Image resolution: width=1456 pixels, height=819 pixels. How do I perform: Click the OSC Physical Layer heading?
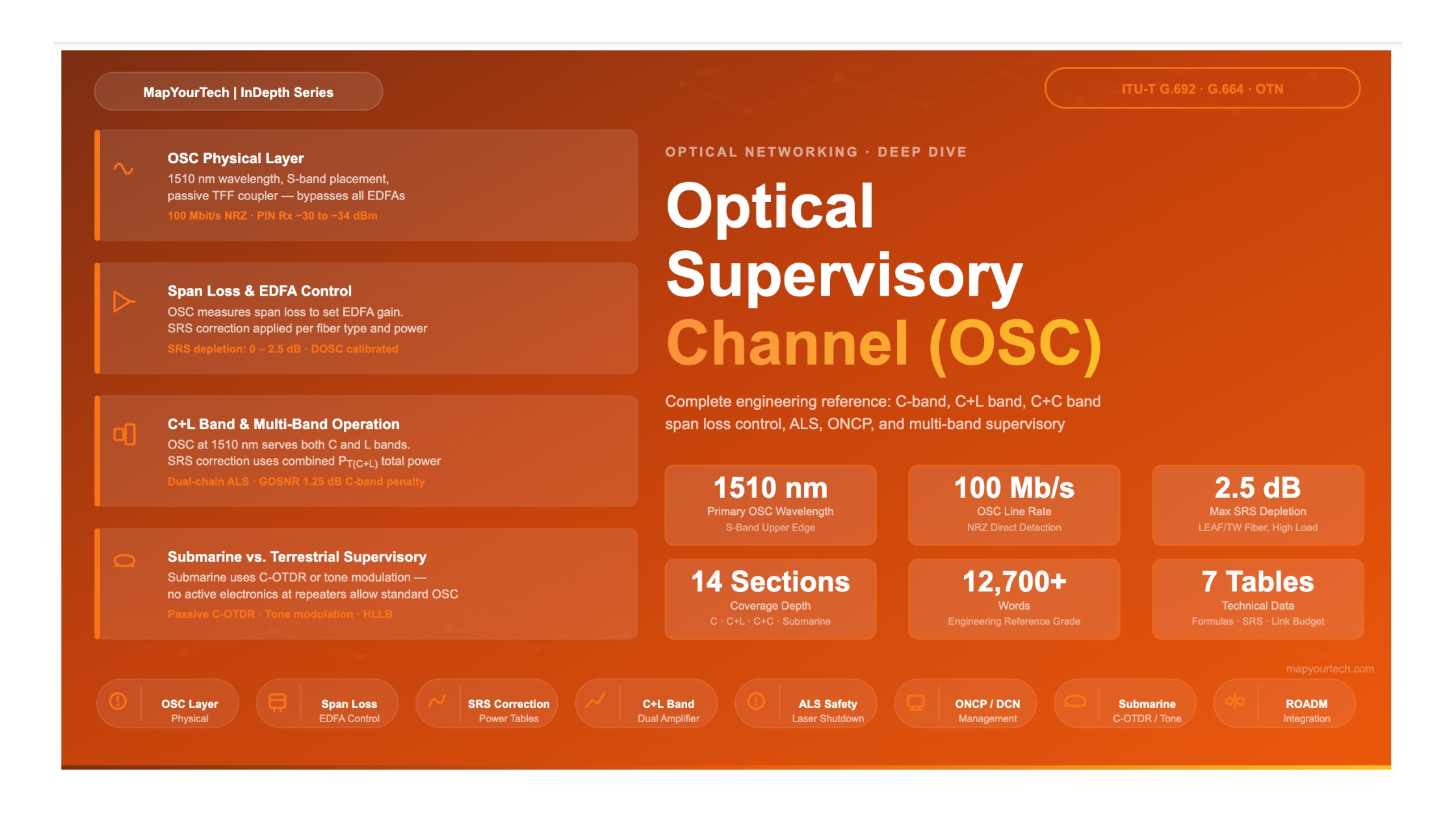pos(235,159)
